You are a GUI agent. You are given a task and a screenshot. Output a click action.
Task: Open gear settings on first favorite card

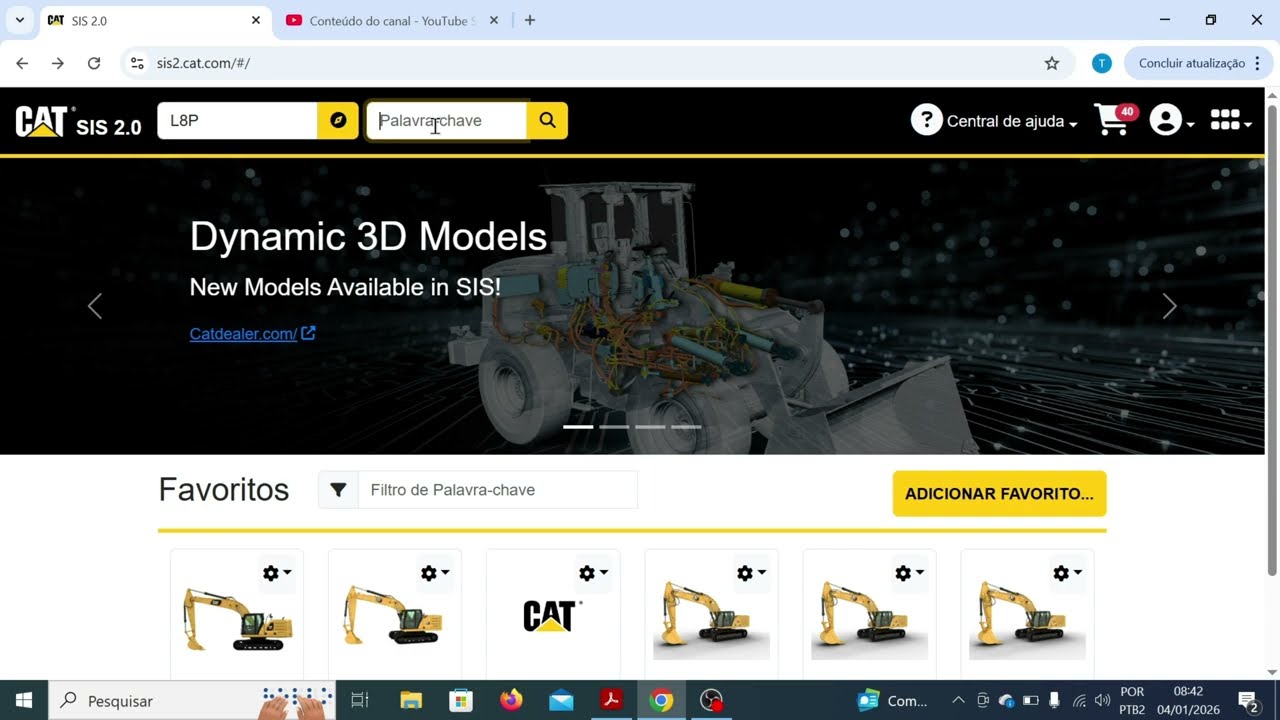pos(277,573)
